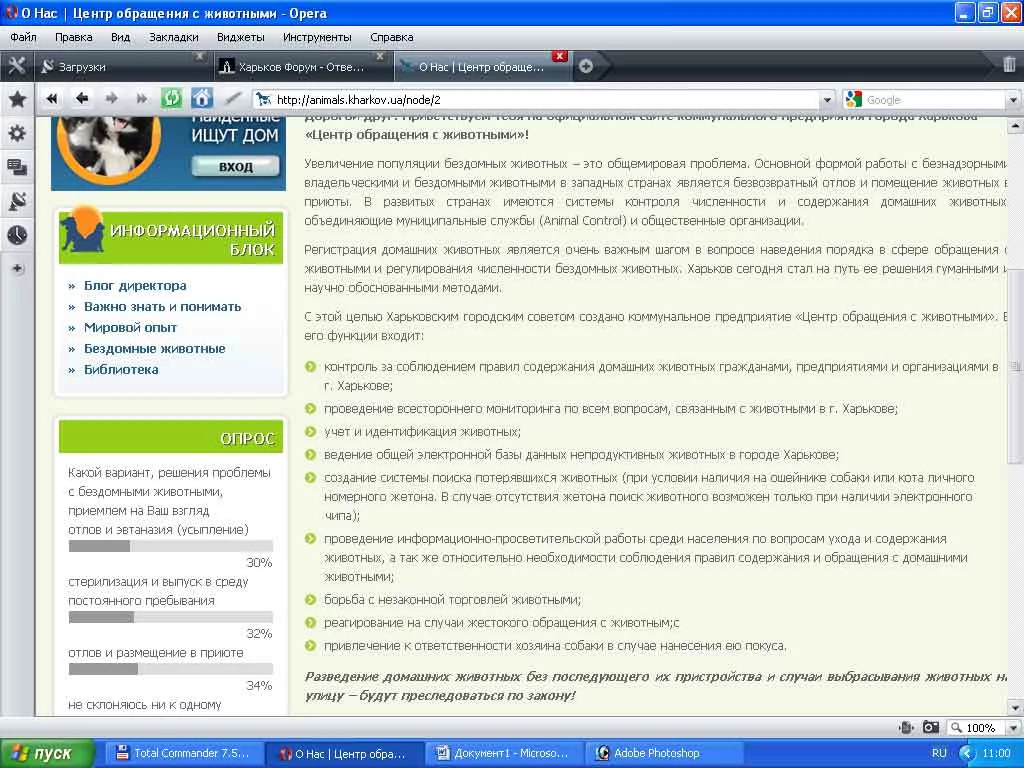Image resolution: width=1024 pixels, height=768 pixels.
Task: Click the site favicon in address bar
Action: [x=263, y=99]
